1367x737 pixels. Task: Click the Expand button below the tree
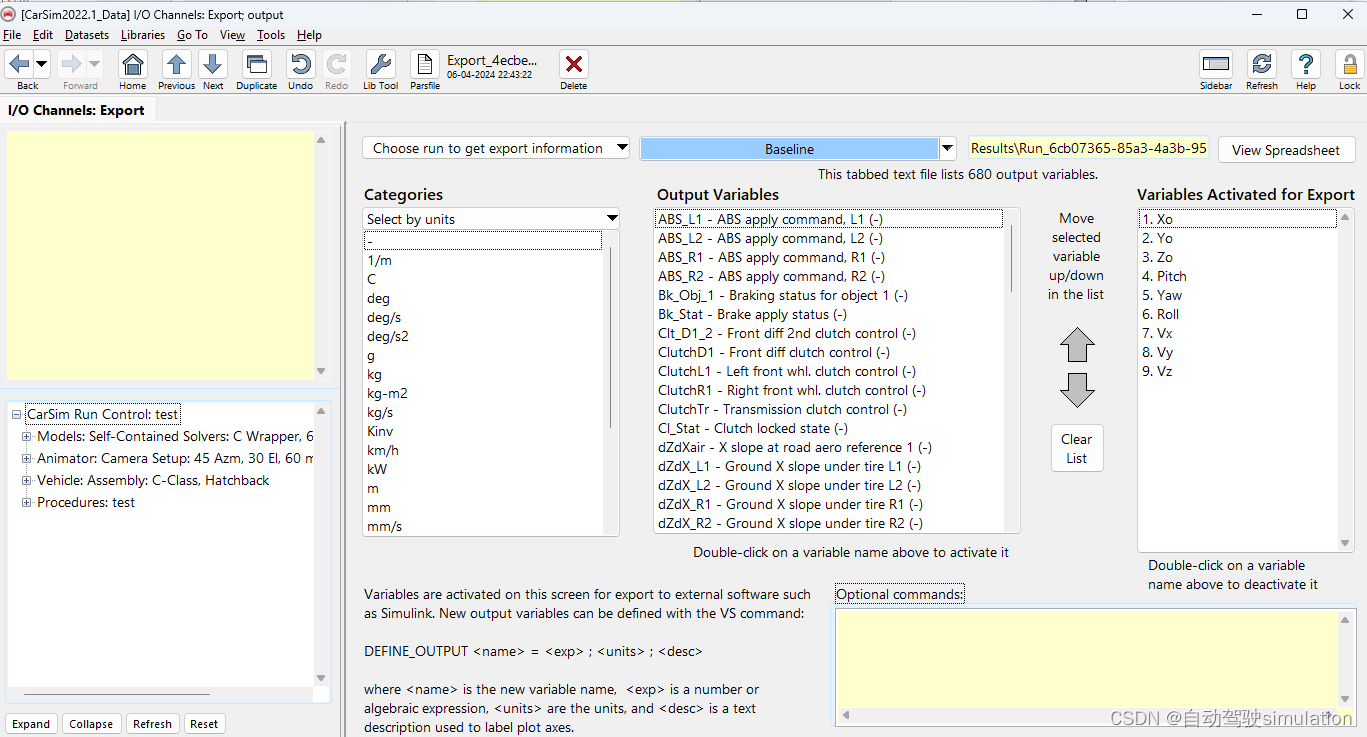31,724
